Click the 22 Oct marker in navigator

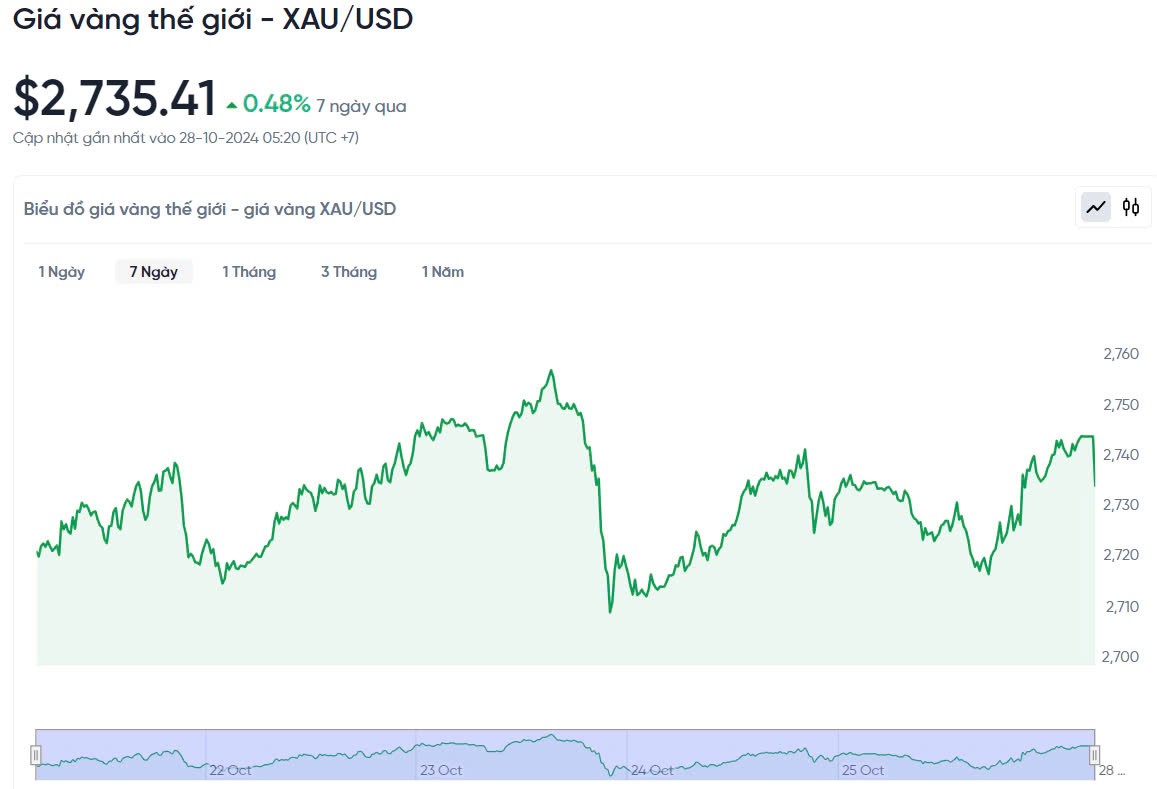point(230,770)
